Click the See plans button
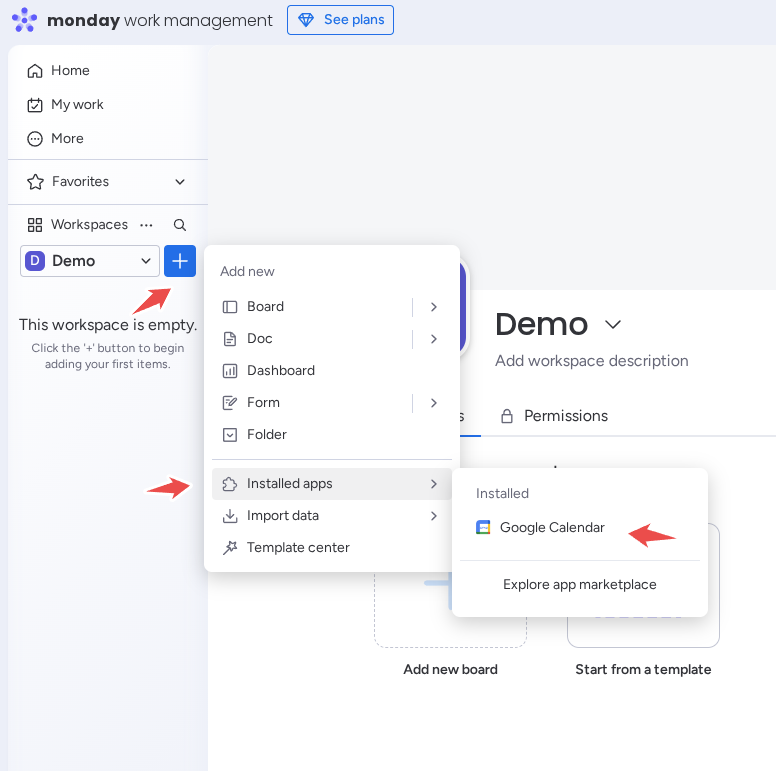 [340, 20]
